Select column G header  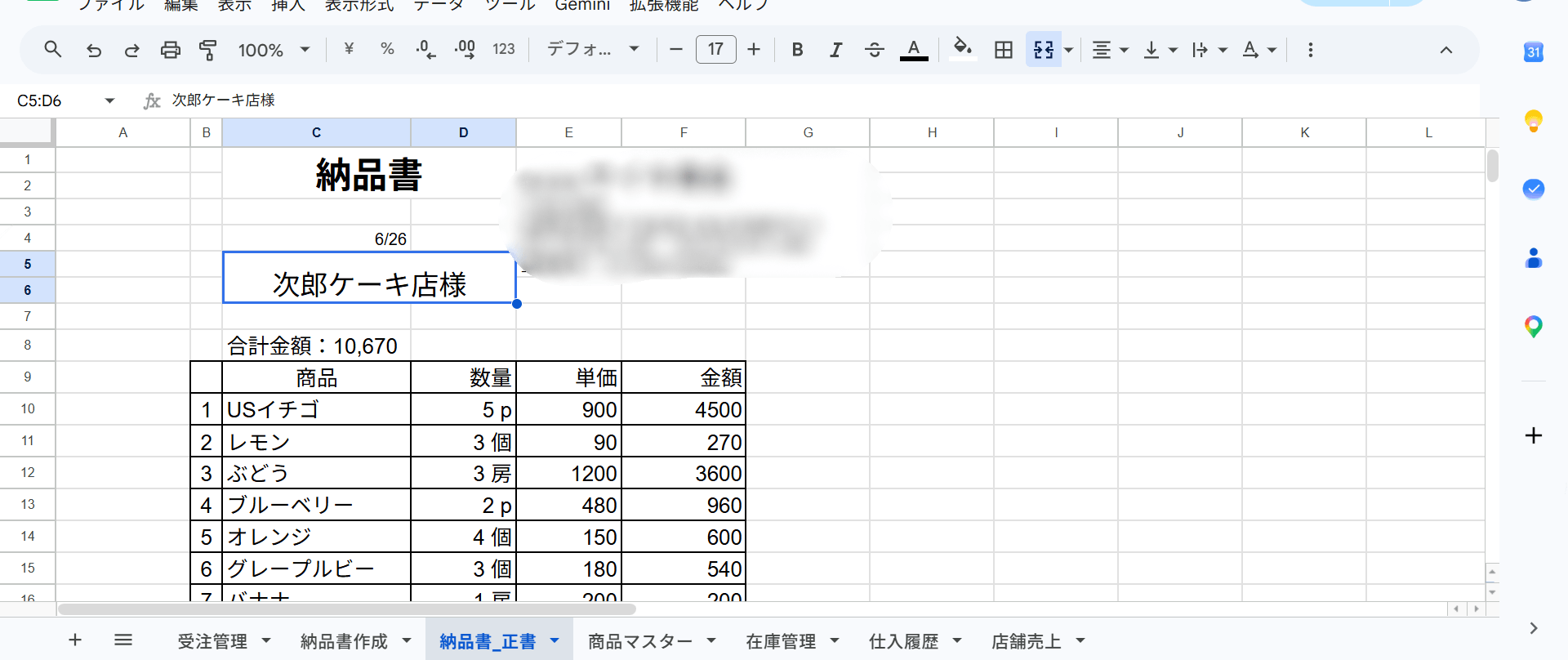808,132
